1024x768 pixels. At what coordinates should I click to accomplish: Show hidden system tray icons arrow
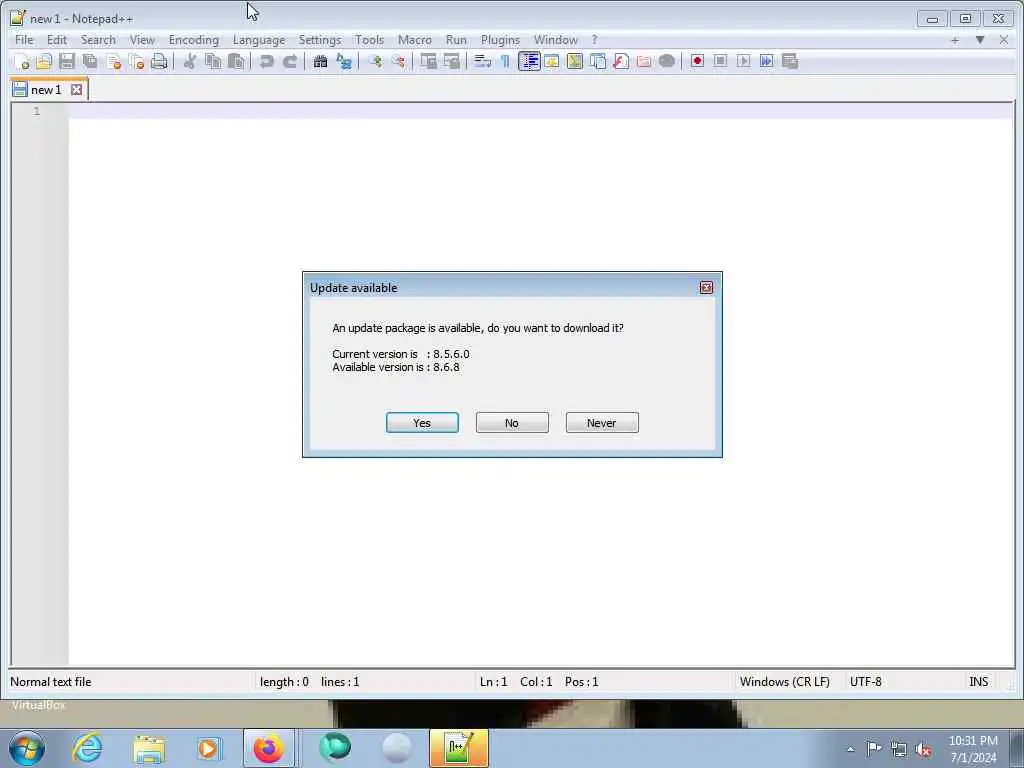tap(850, 749)
